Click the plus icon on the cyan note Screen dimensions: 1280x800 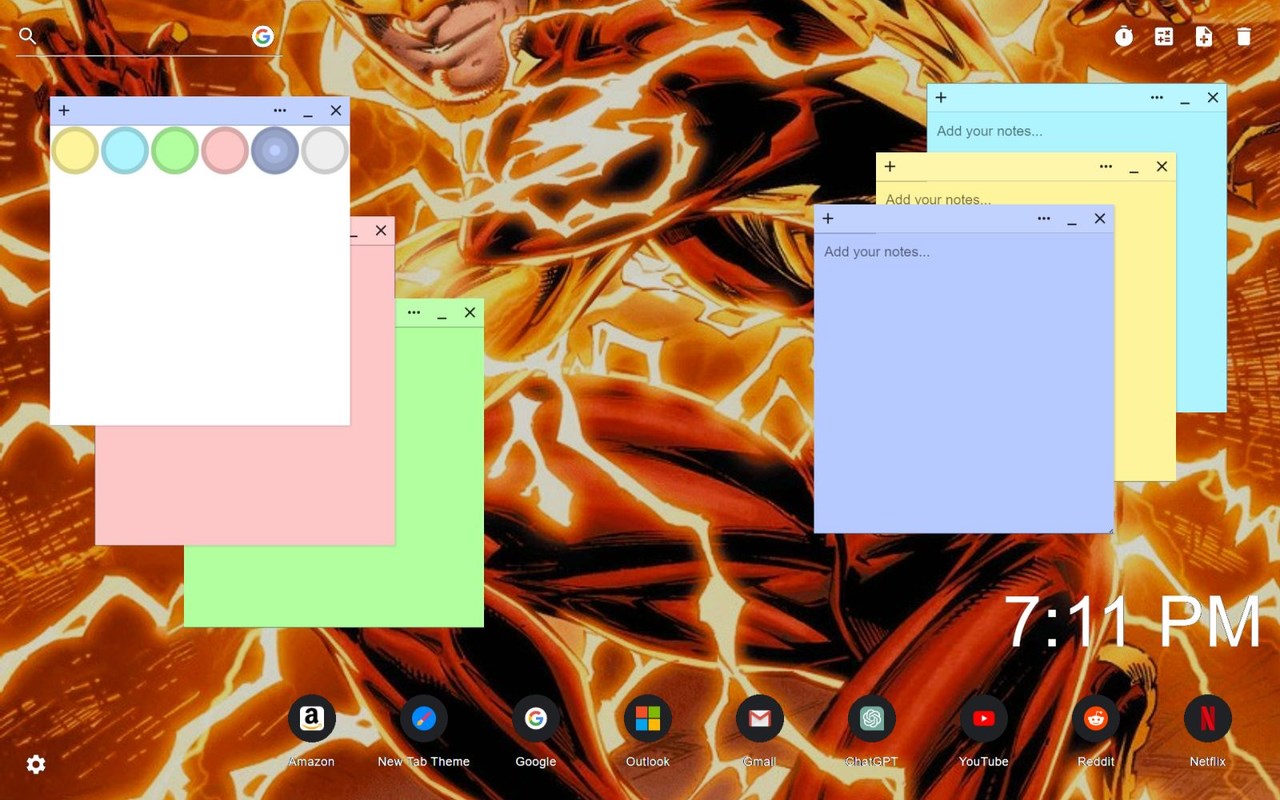pyautogui.click(x=941, y=98)
